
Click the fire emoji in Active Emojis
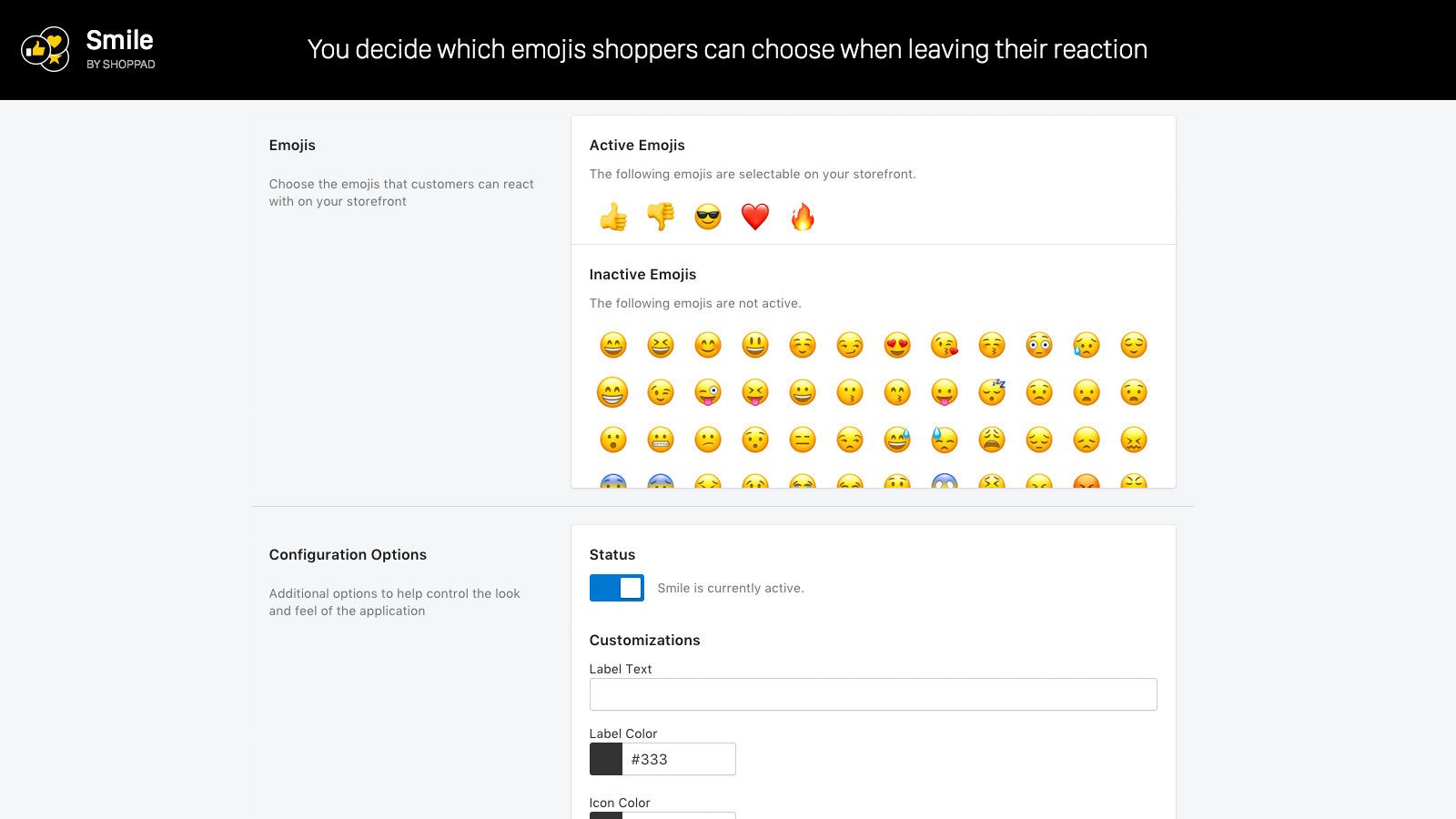(x=802, y=217)
